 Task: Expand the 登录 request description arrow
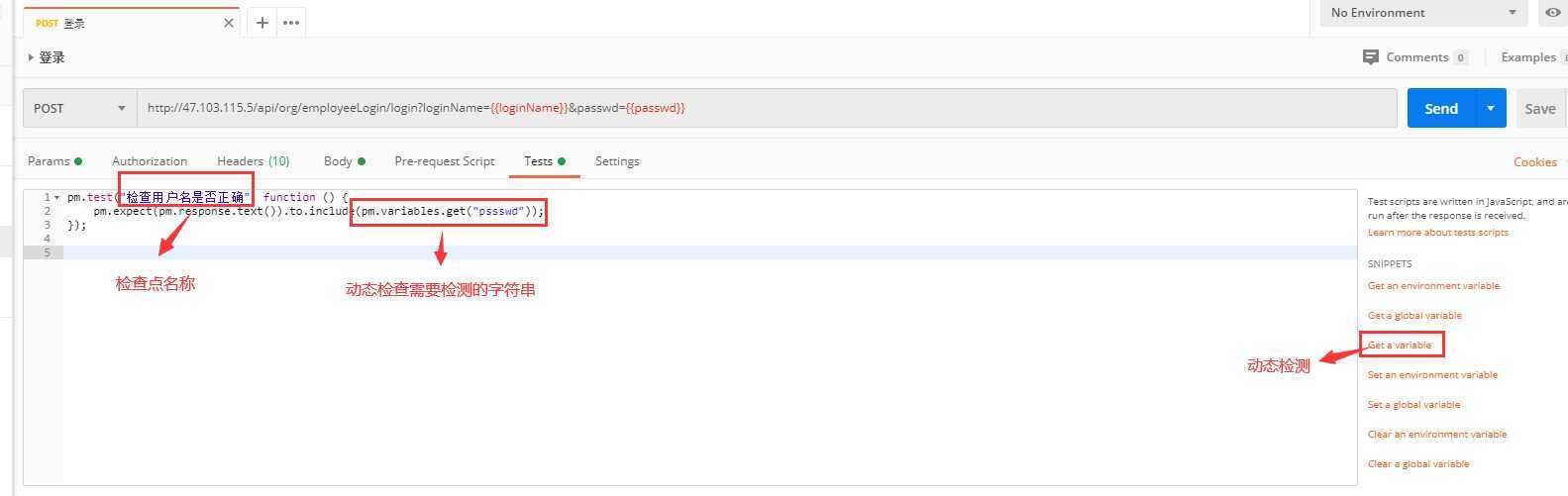tap(31, 57)
